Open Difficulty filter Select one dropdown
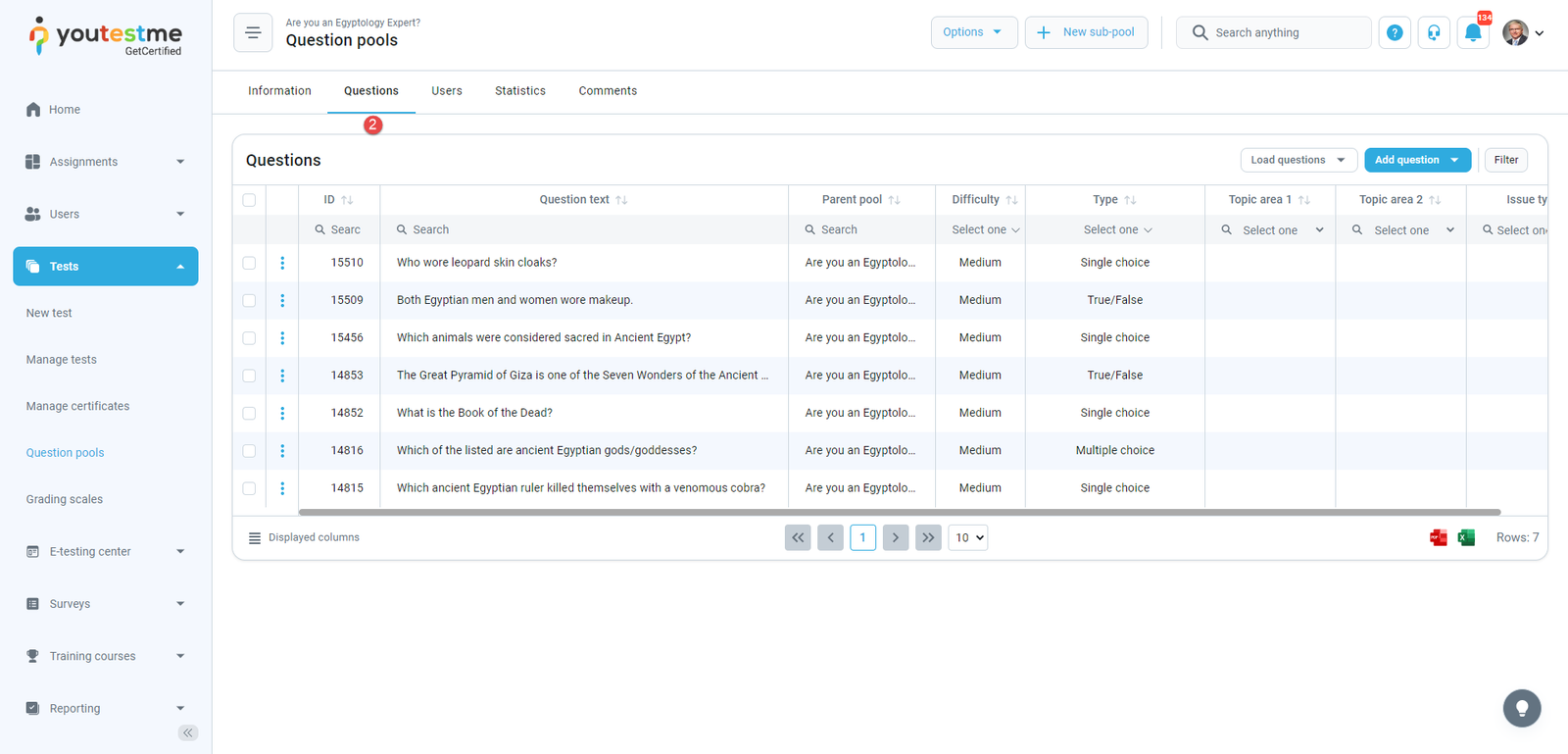1568x754 pixels. point(985,230)
